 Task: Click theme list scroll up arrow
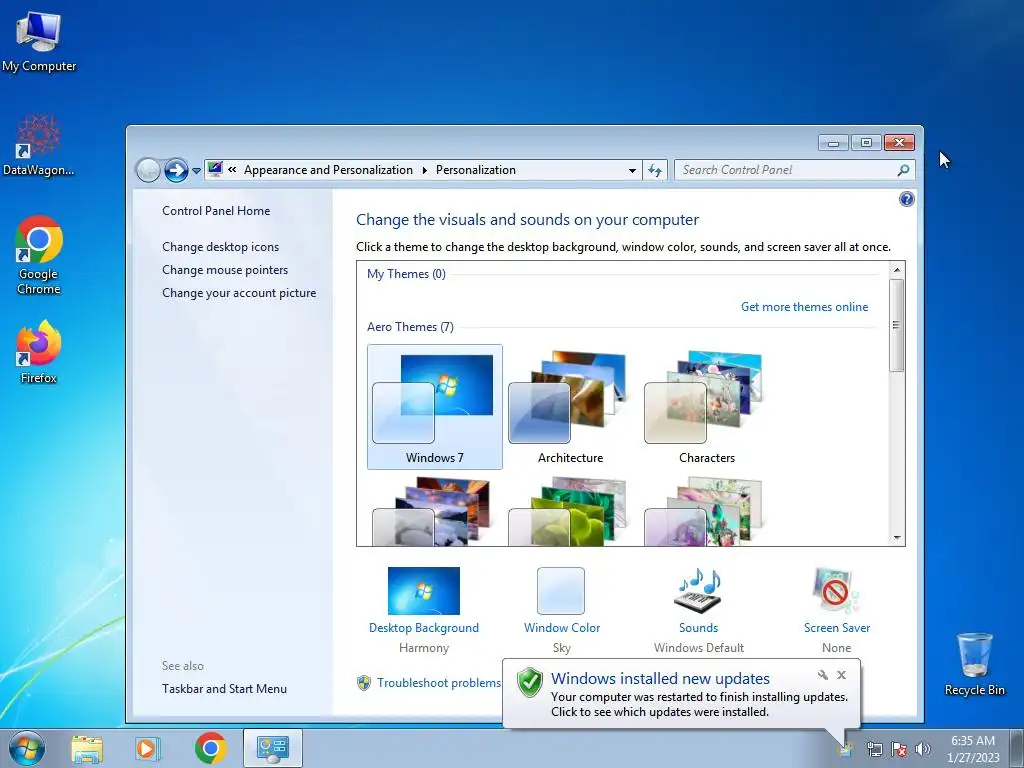[897, 270]
